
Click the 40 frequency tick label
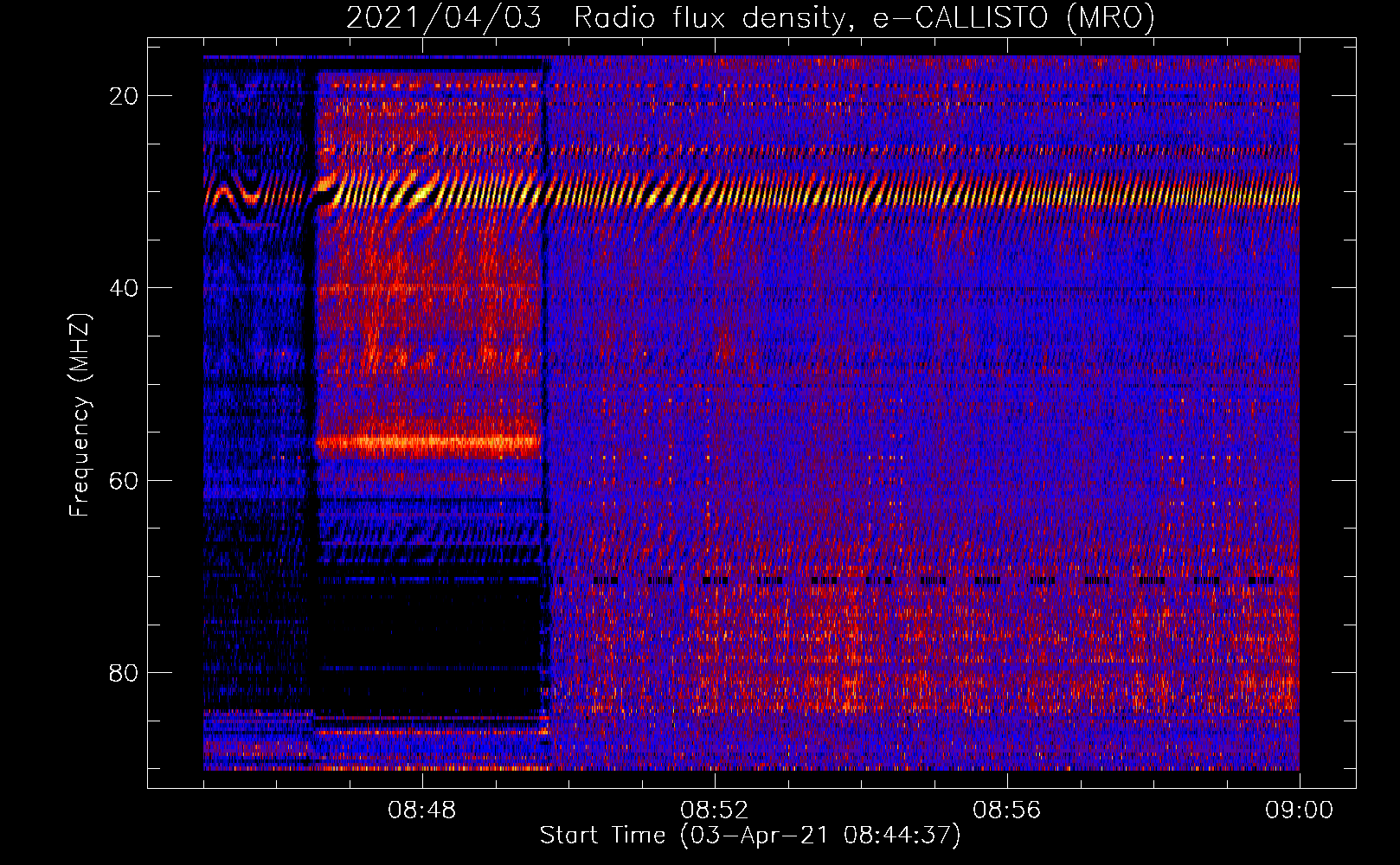124,288
